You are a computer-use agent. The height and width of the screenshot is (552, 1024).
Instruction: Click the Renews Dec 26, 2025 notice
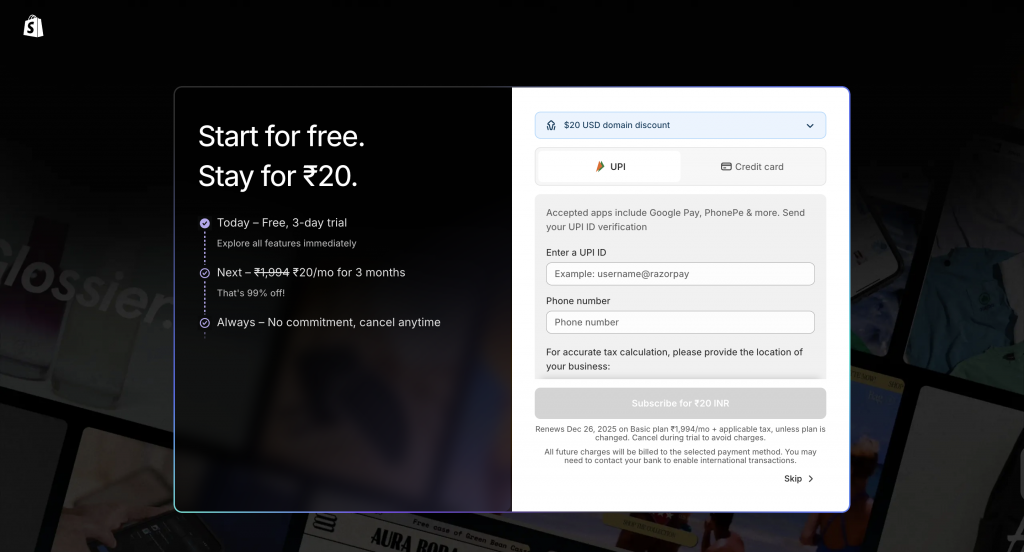pyautogui.click(x=680, y=433)
